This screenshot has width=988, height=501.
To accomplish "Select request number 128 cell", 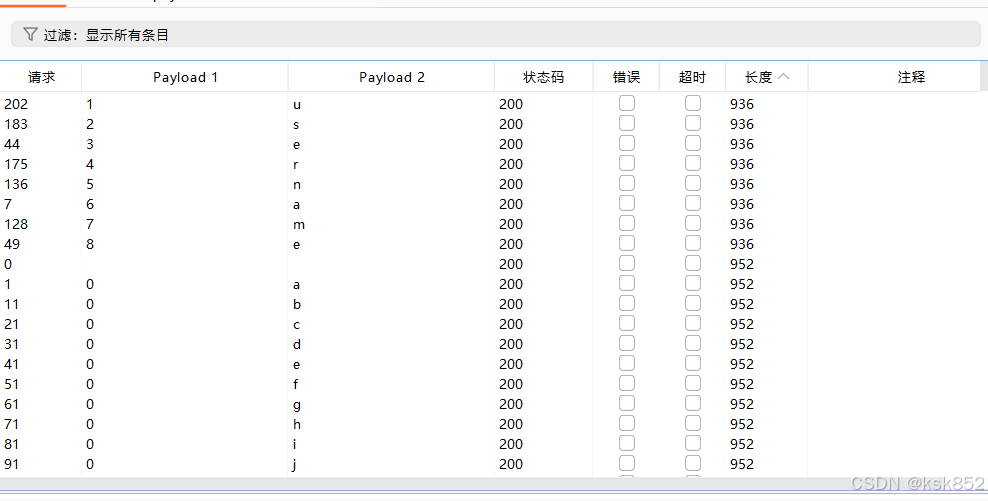I will [x=16, y=224].
